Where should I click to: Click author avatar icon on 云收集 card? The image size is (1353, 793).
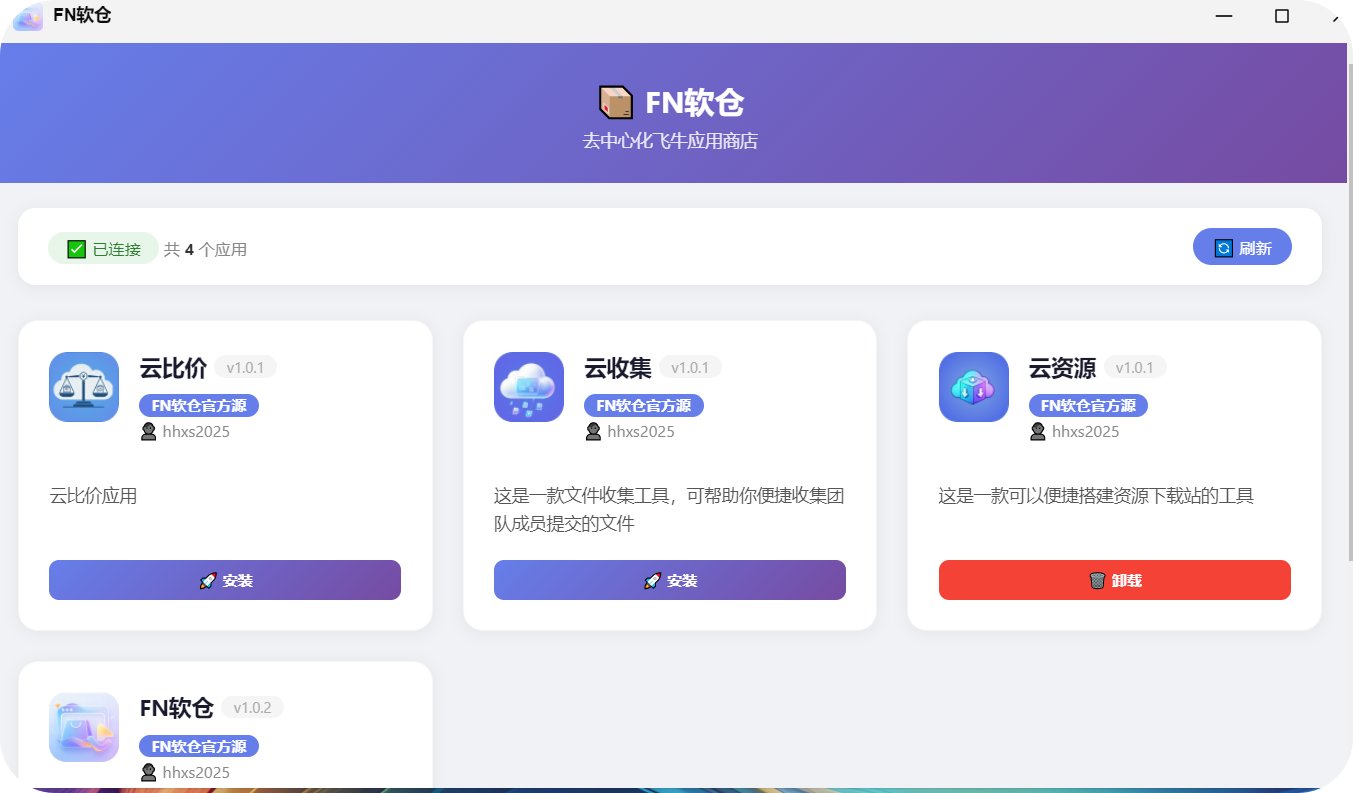[593, 432]
